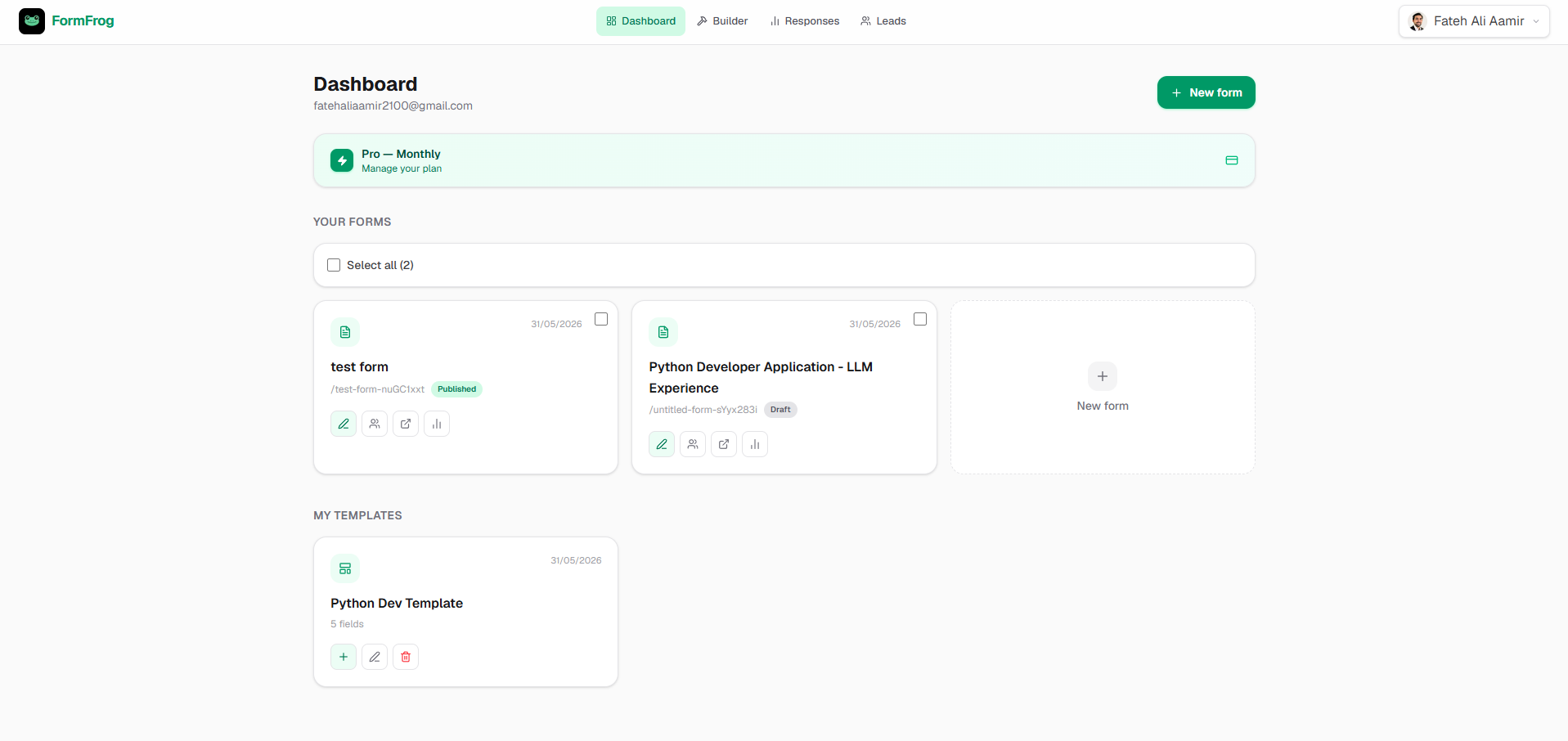
Task: Click the Pro — Monthly plan label
Action: click(x=401, y=154)
